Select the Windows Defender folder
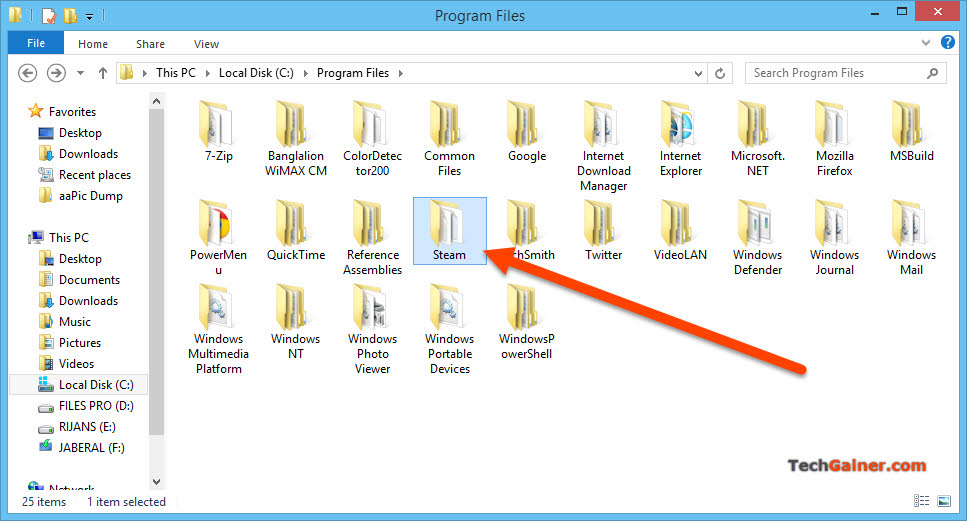 tap(758, 237)
